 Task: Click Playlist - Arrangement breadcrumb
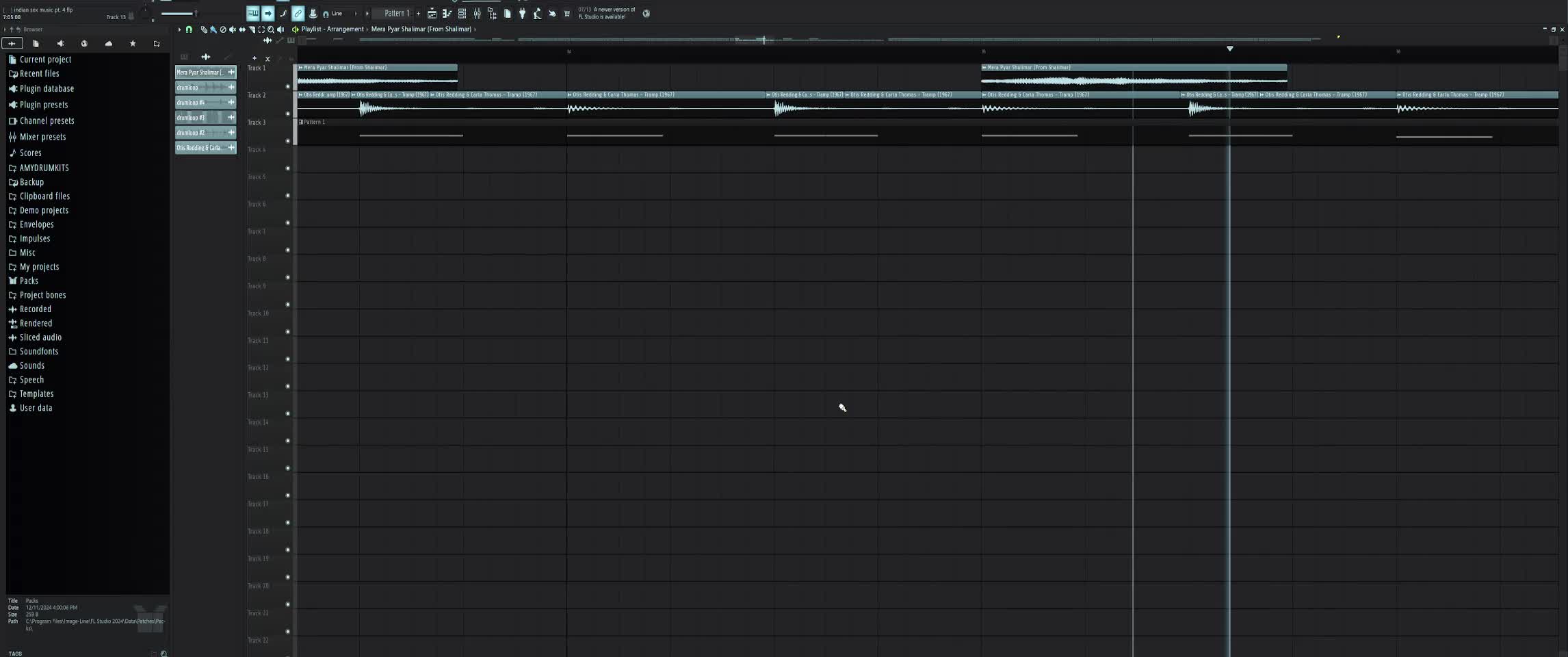click(x=332, y=29)
